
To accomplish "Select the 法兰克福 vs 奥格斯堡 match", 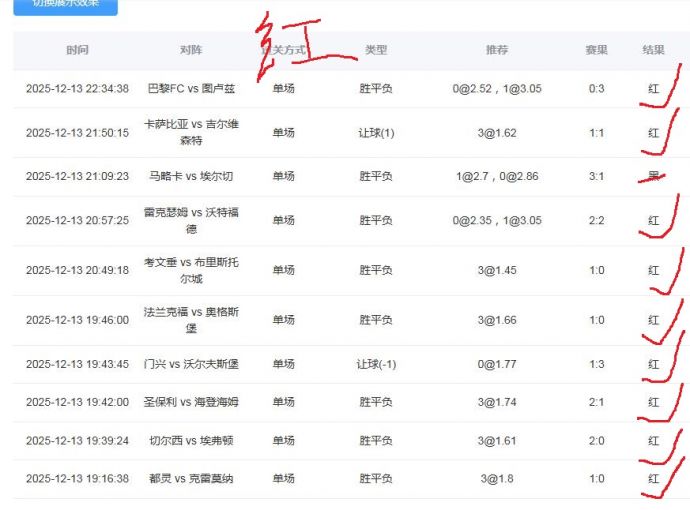I will coord(191,320).
